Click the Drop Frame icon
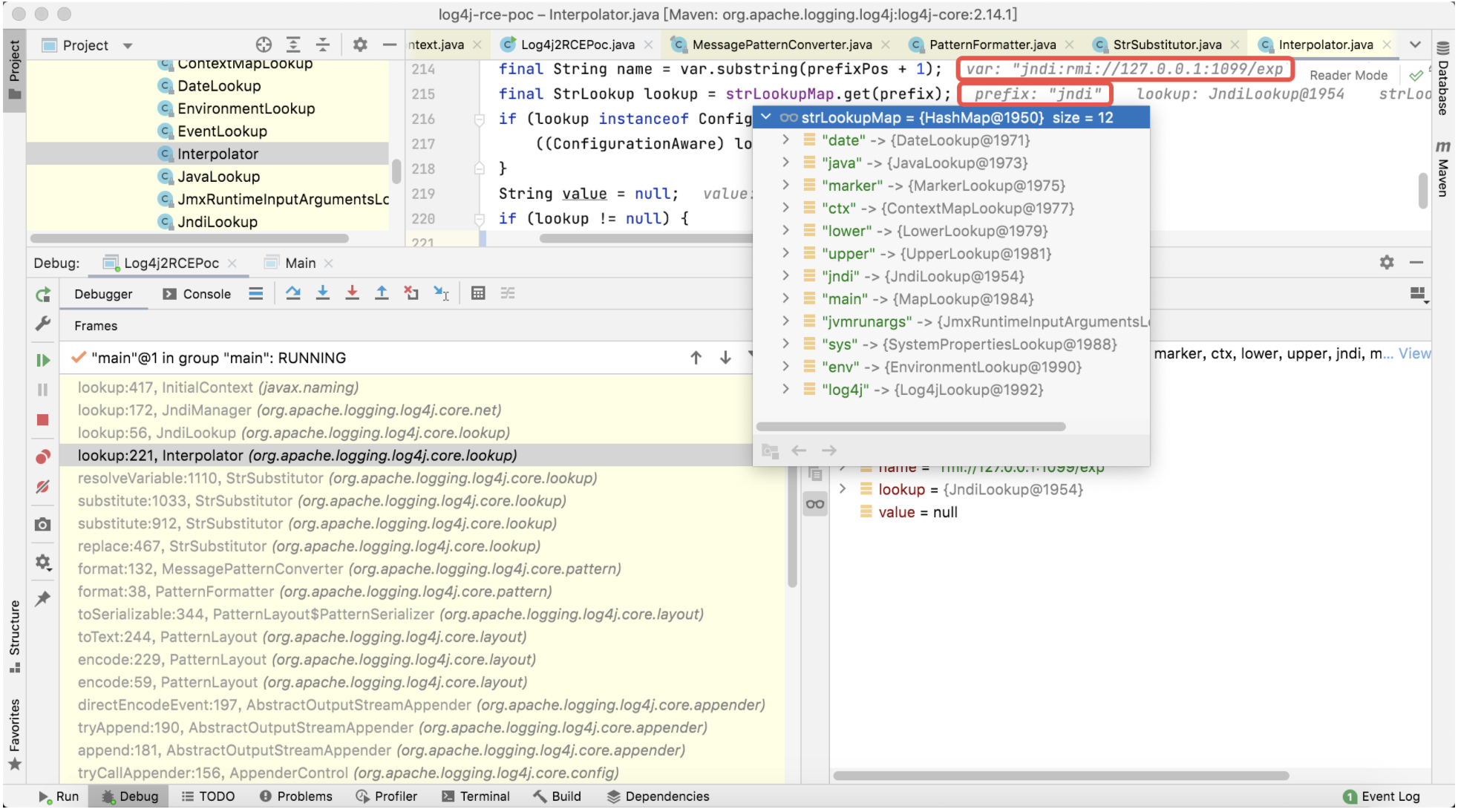Image resolution: width=1458 pixels, height=812 pixels. point(411,293)
